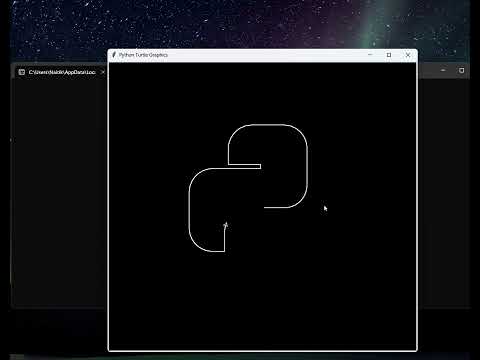
Task: Maximize the Python Turtle Graphics window
Action: [x=389, y=55]
